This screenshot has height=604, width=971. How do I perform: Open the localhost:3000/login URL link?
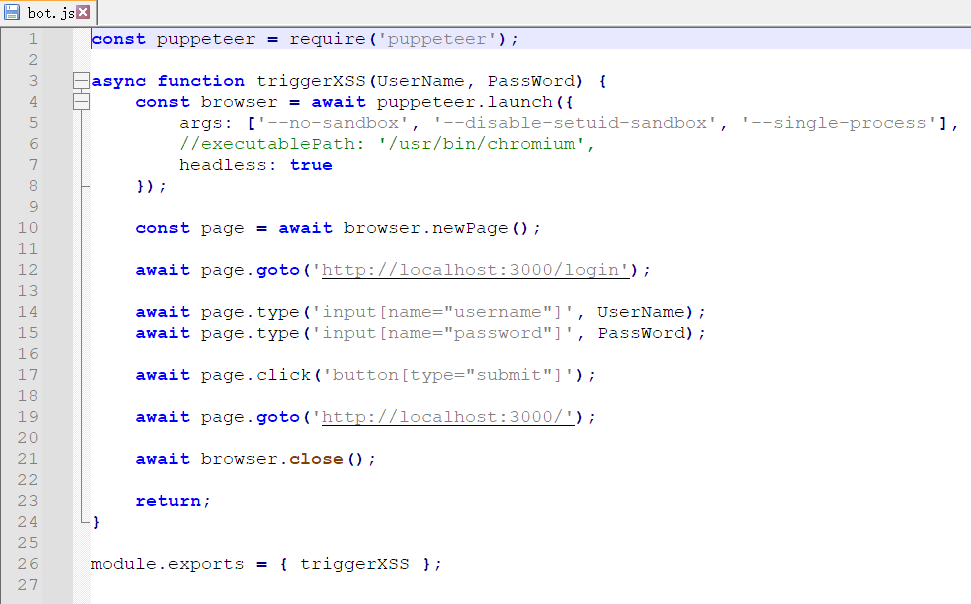click(475, 270)
